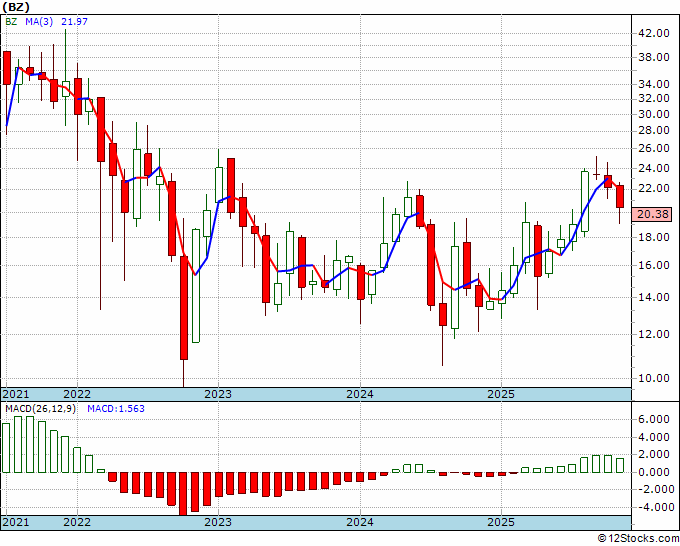Click 2023 on the price chart timeline

pyautogui.click(x=218, y=394)
